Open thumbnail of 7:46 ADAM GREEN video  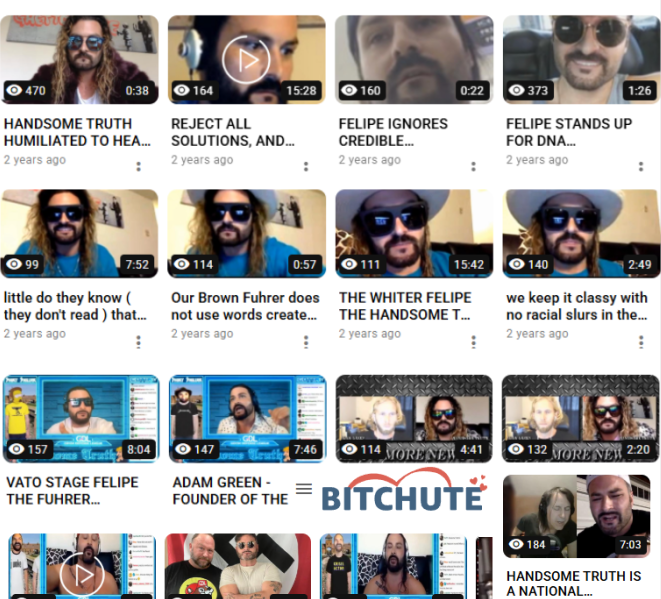247,419
